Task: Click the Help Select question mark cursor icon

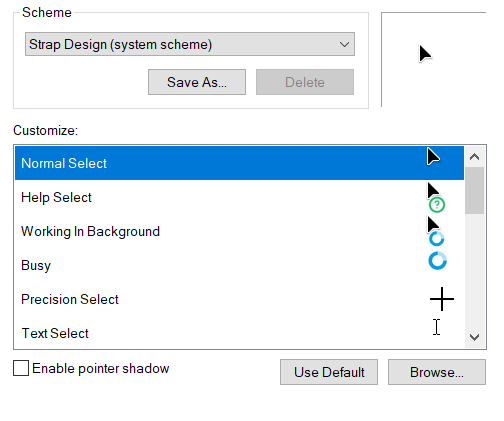Action: tap(436, 197)
